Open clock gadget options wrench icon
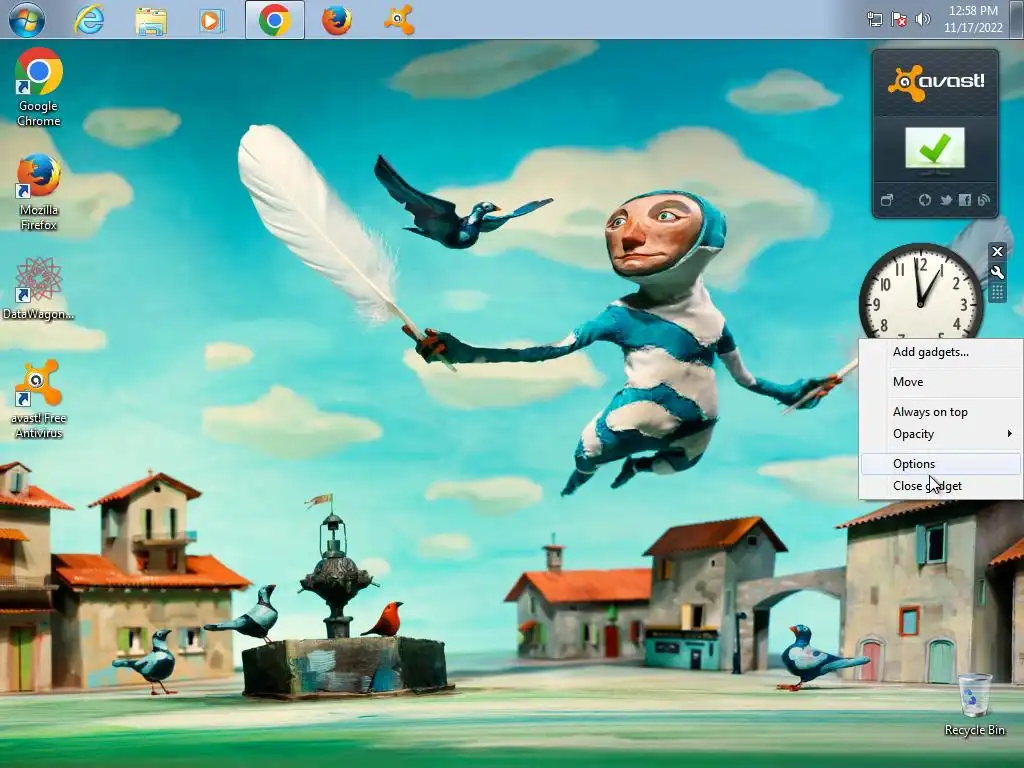 pyautogui.click(x=997, y=272)
